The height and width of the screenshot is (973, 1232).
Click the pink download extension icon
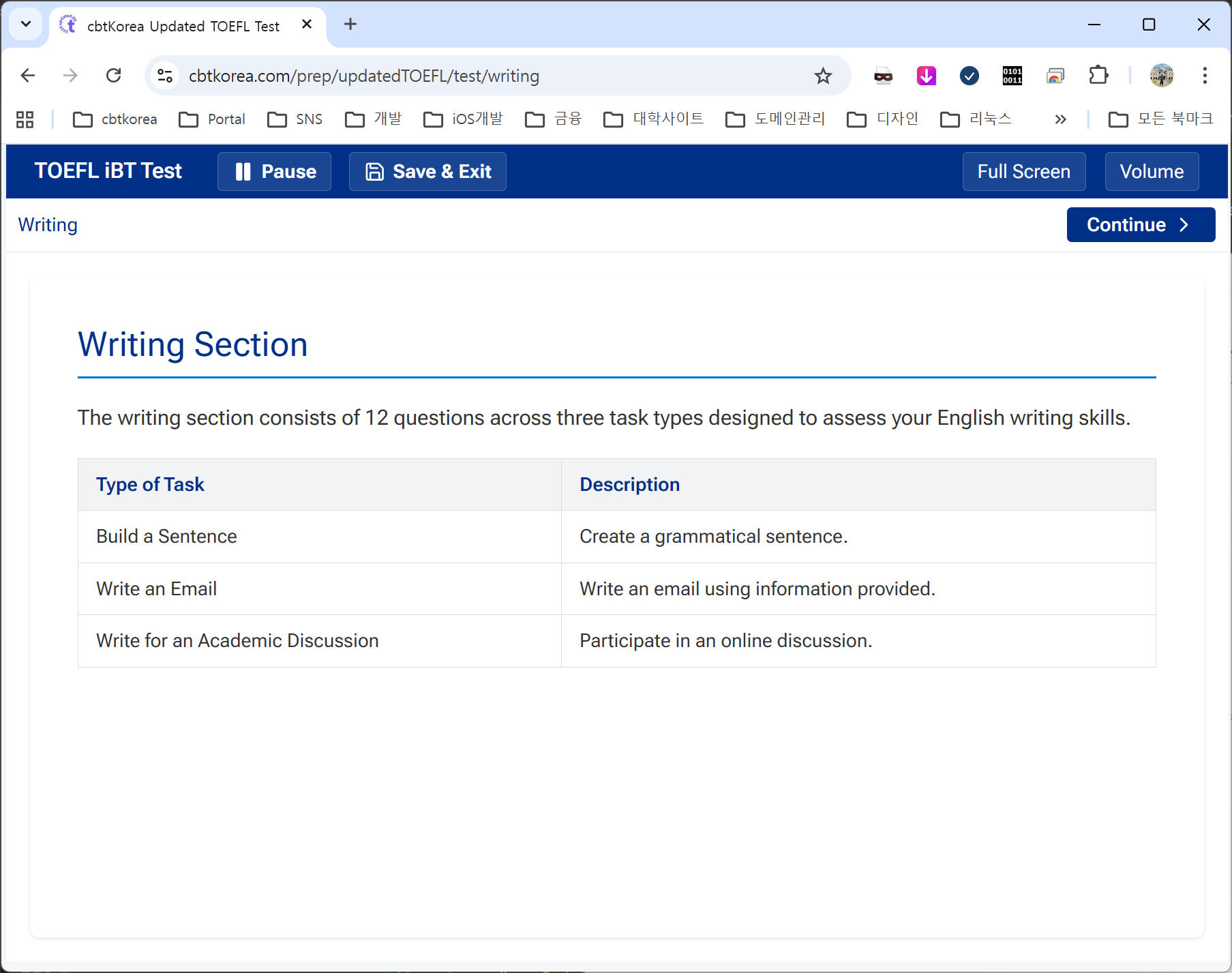(x=926, y=76)
